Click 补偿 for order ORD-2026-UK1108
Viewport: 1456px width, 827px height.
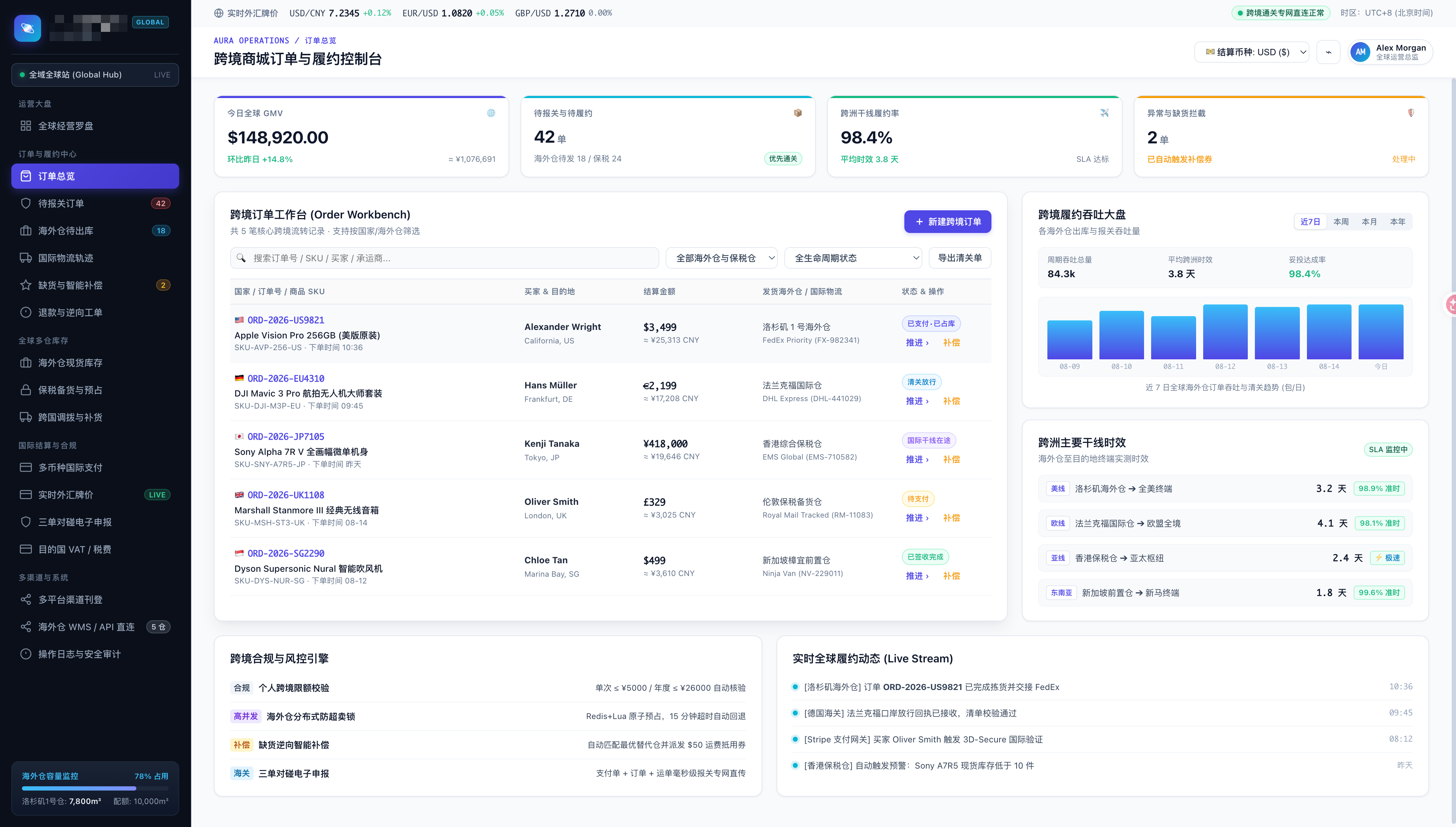[951, 518]
